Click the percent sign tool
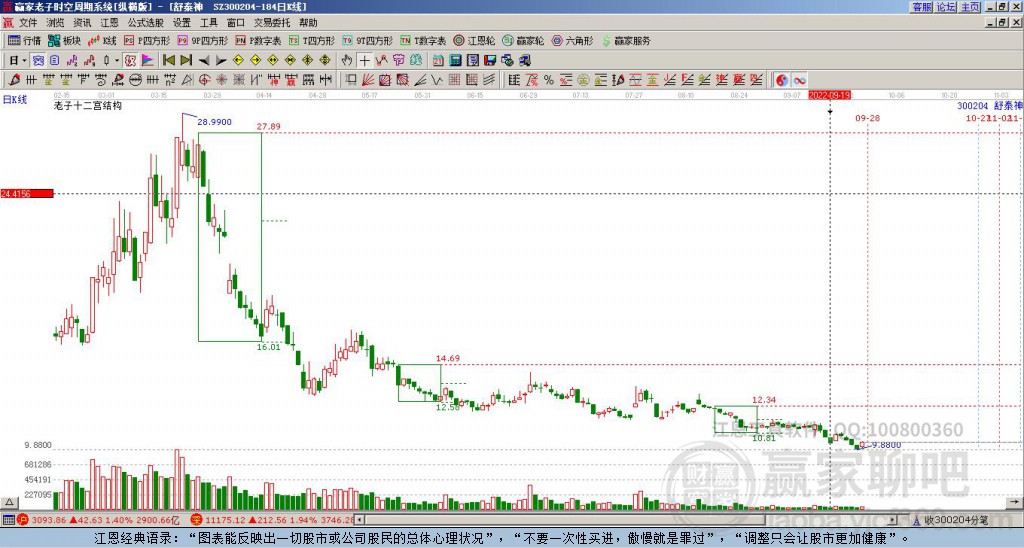Screen dimensions: 1024x548 pos(549,80)
